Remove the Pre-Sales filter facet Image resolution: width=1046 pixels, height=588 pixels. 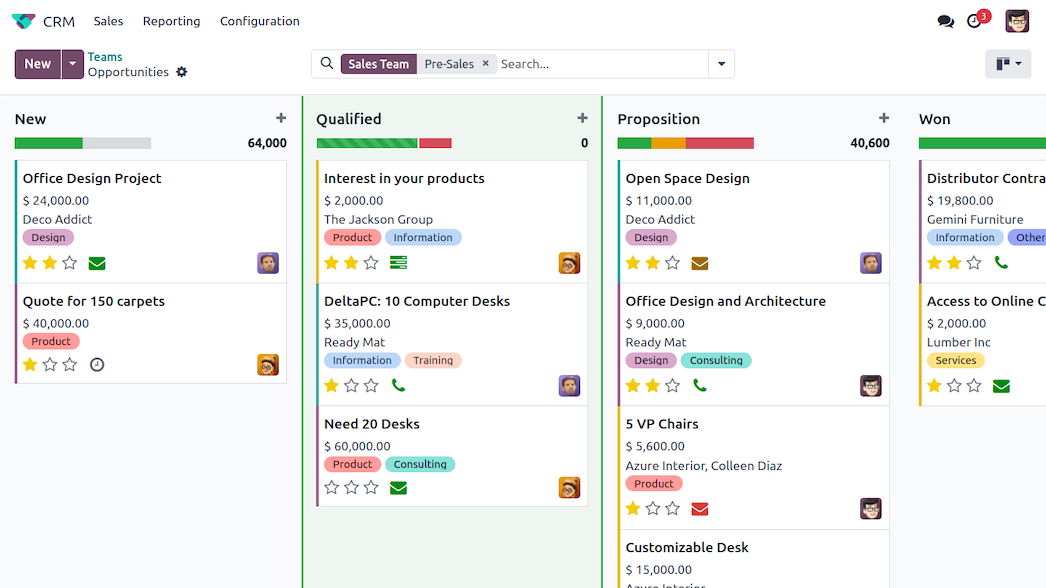pyautogui.click(x=486, y=63)
